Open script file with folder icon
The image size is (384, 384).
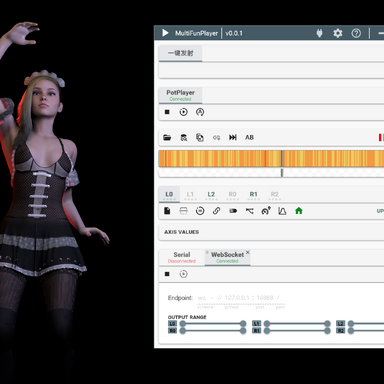(167, 137)
